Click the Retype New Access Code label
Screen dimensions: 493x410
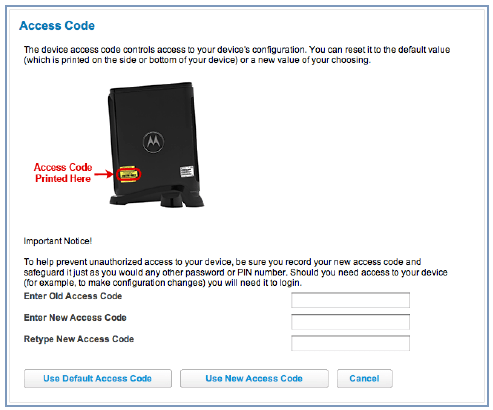pos(79,339)
